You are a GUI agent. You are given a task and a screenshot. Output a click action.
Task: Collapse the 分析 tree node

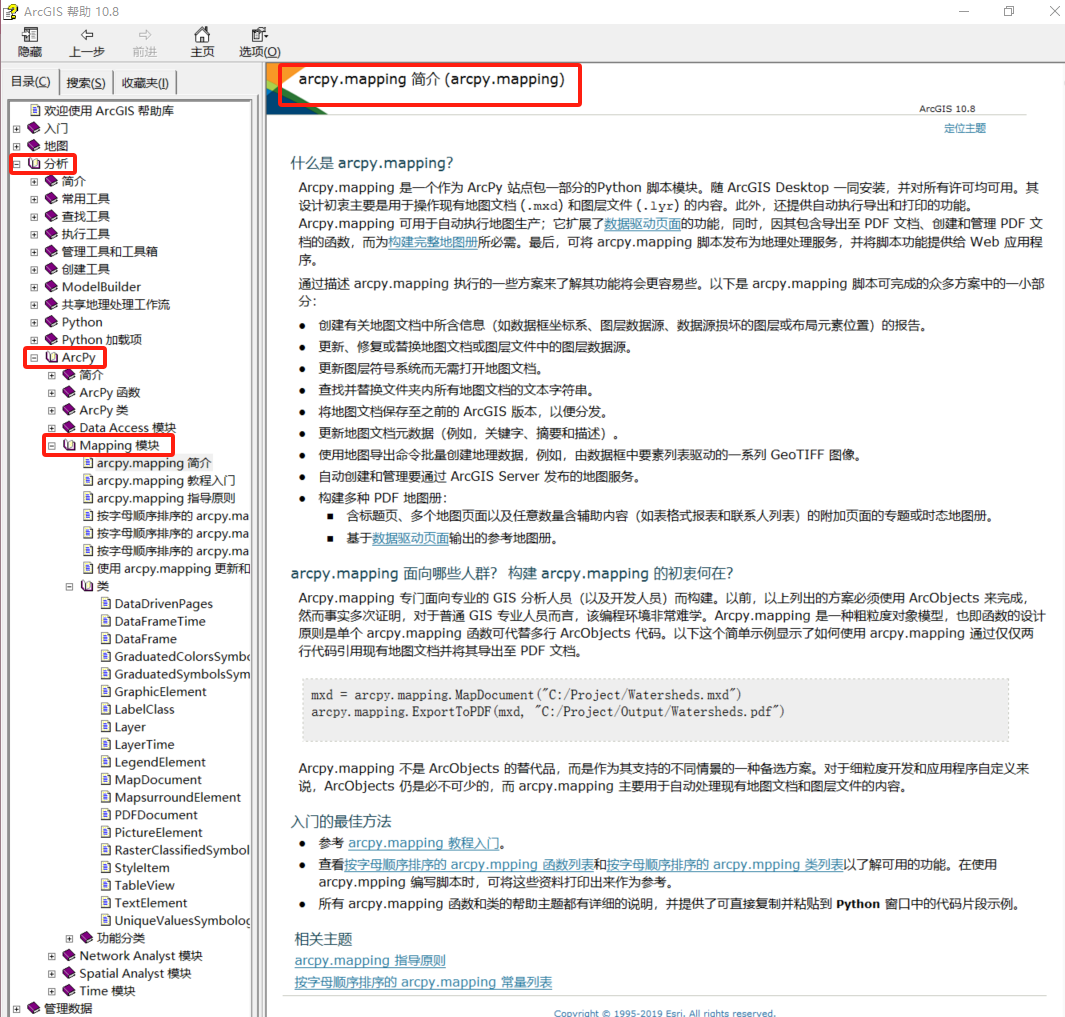[17, 164]
